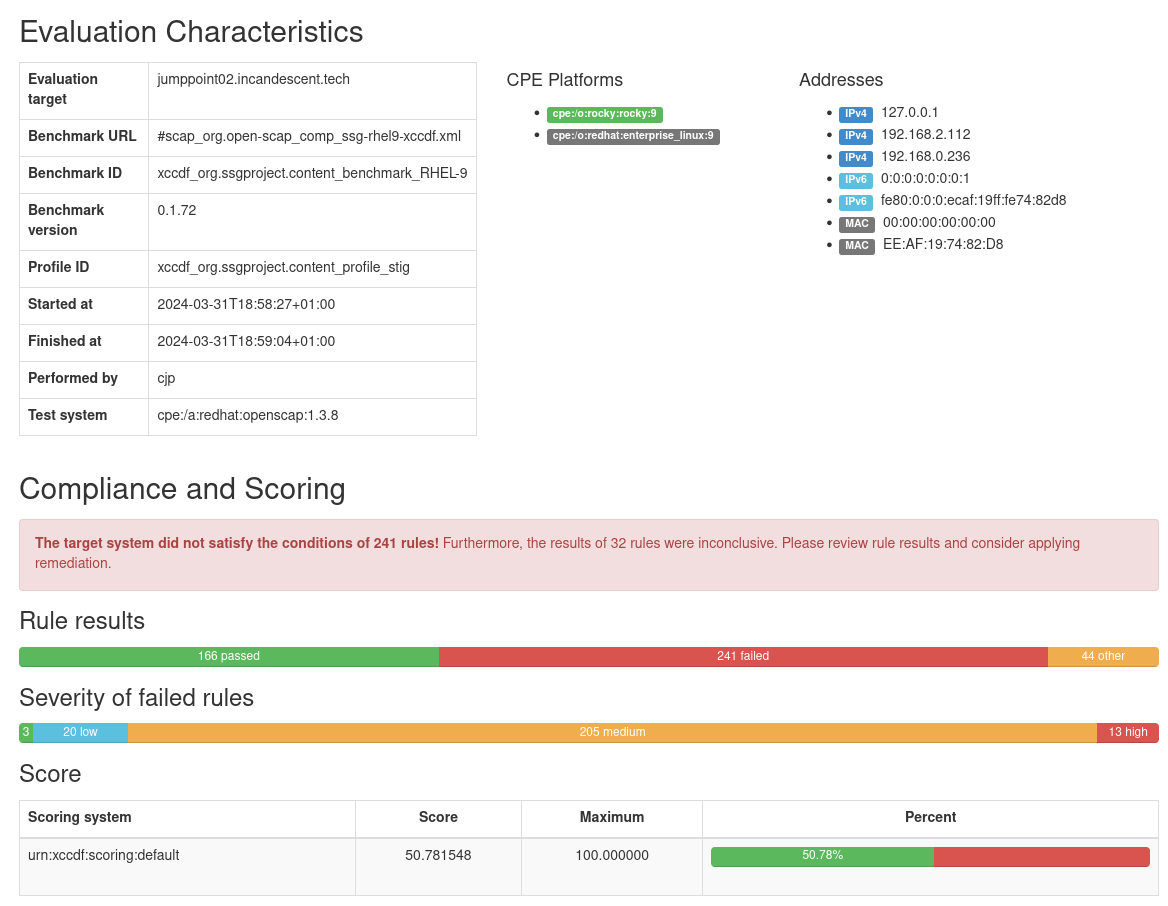This screenshot has width=1168, height=906.
Task: Select the 44 other bar segment
Action: pyautogui.click(x=1102, y=657)
